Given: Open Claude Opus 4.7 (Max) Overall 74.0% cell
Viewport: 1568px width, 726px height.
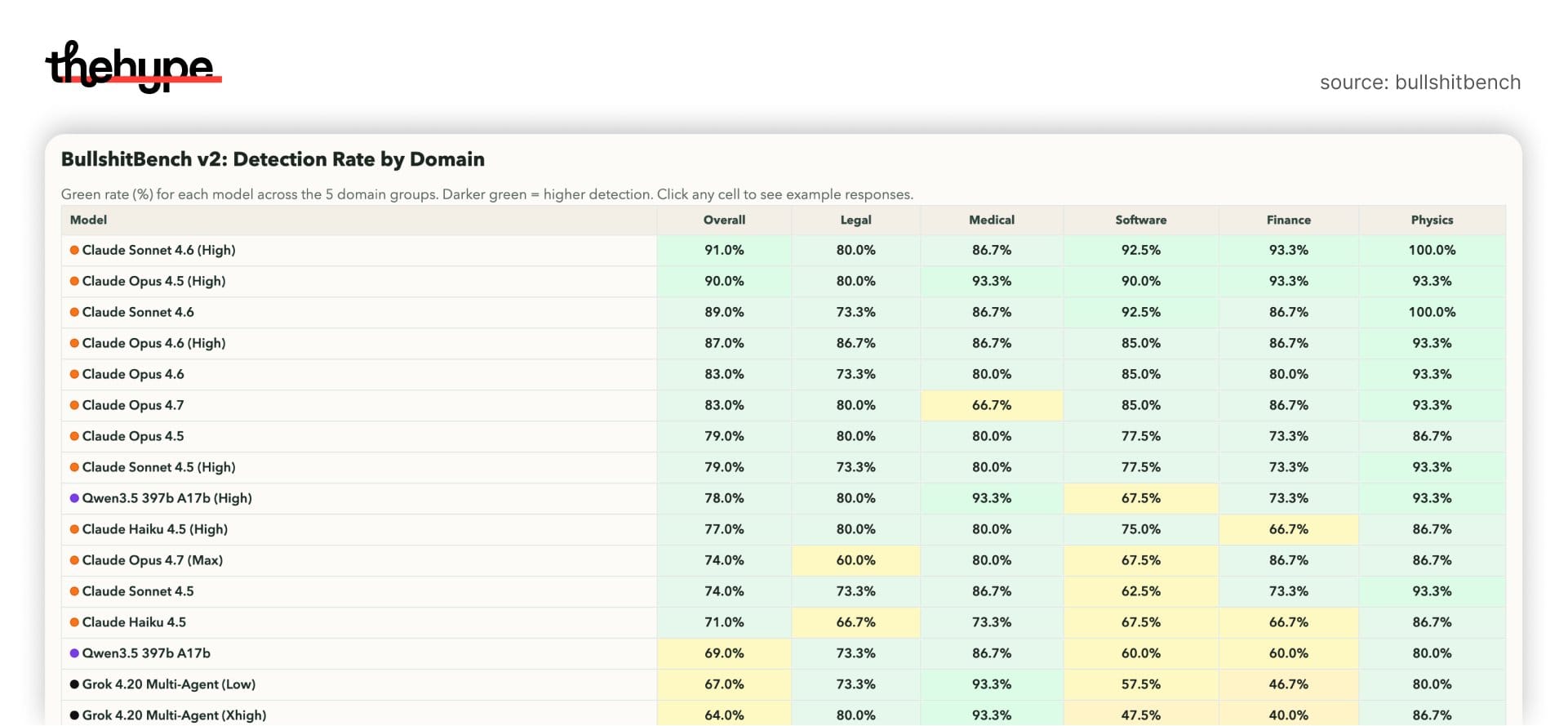Looking at the screenshot, I should coord(724,561).
